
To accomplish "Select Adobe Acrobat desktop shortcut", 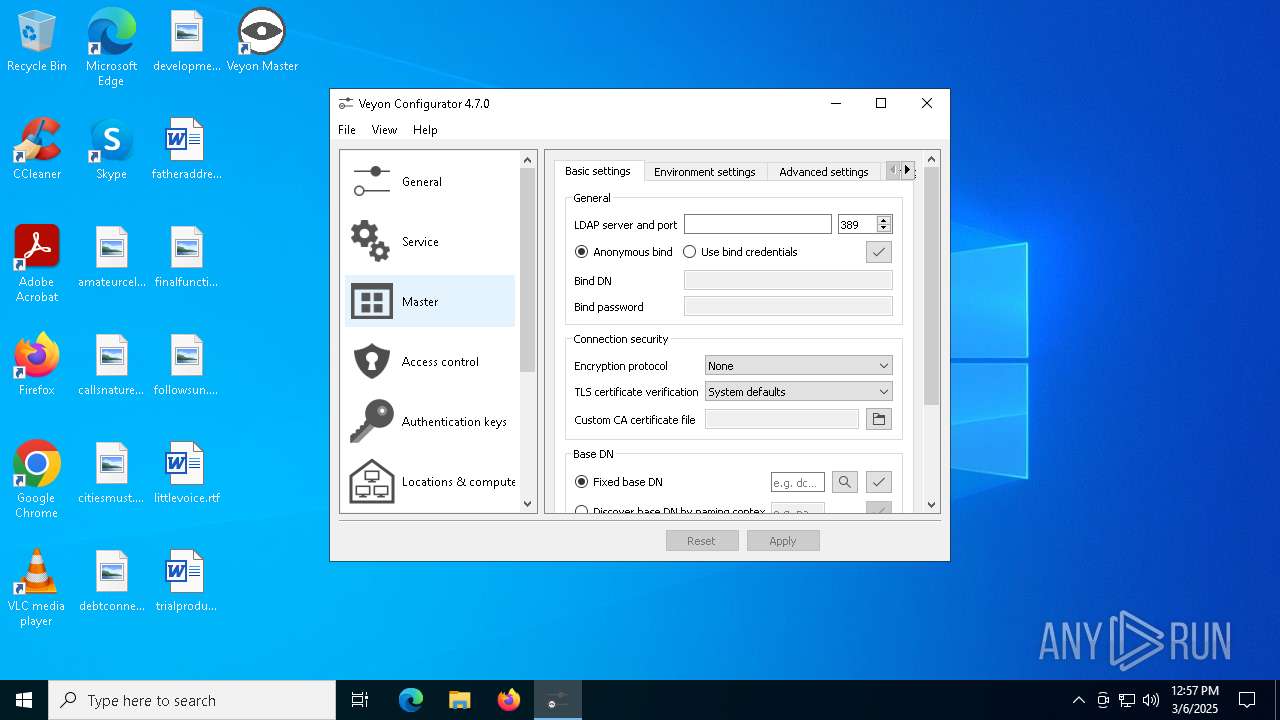I will (37, 264).
